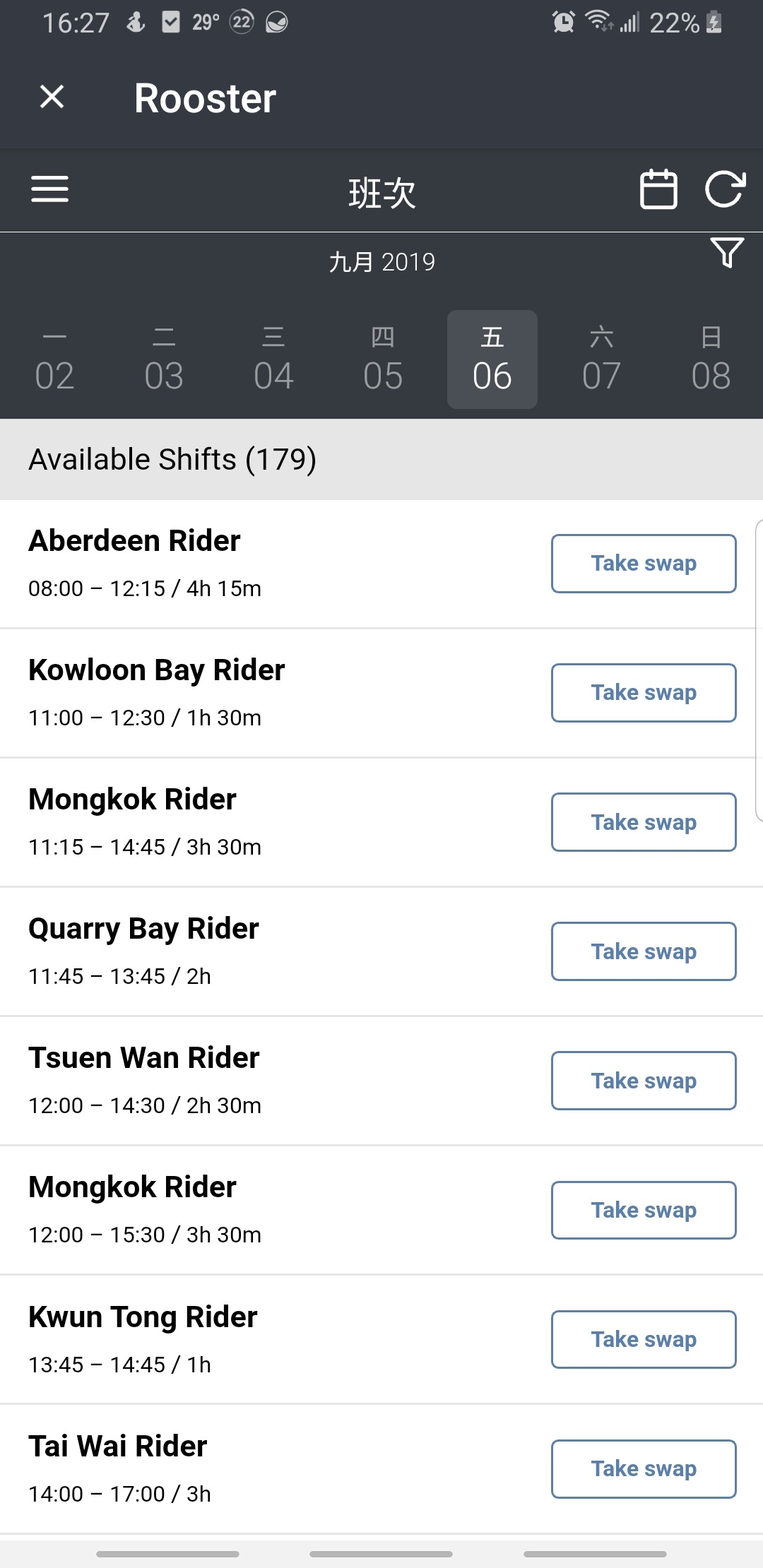Tap the alarm icon in status bar
Screen dimensions: 763x1568
coord(563,23)
